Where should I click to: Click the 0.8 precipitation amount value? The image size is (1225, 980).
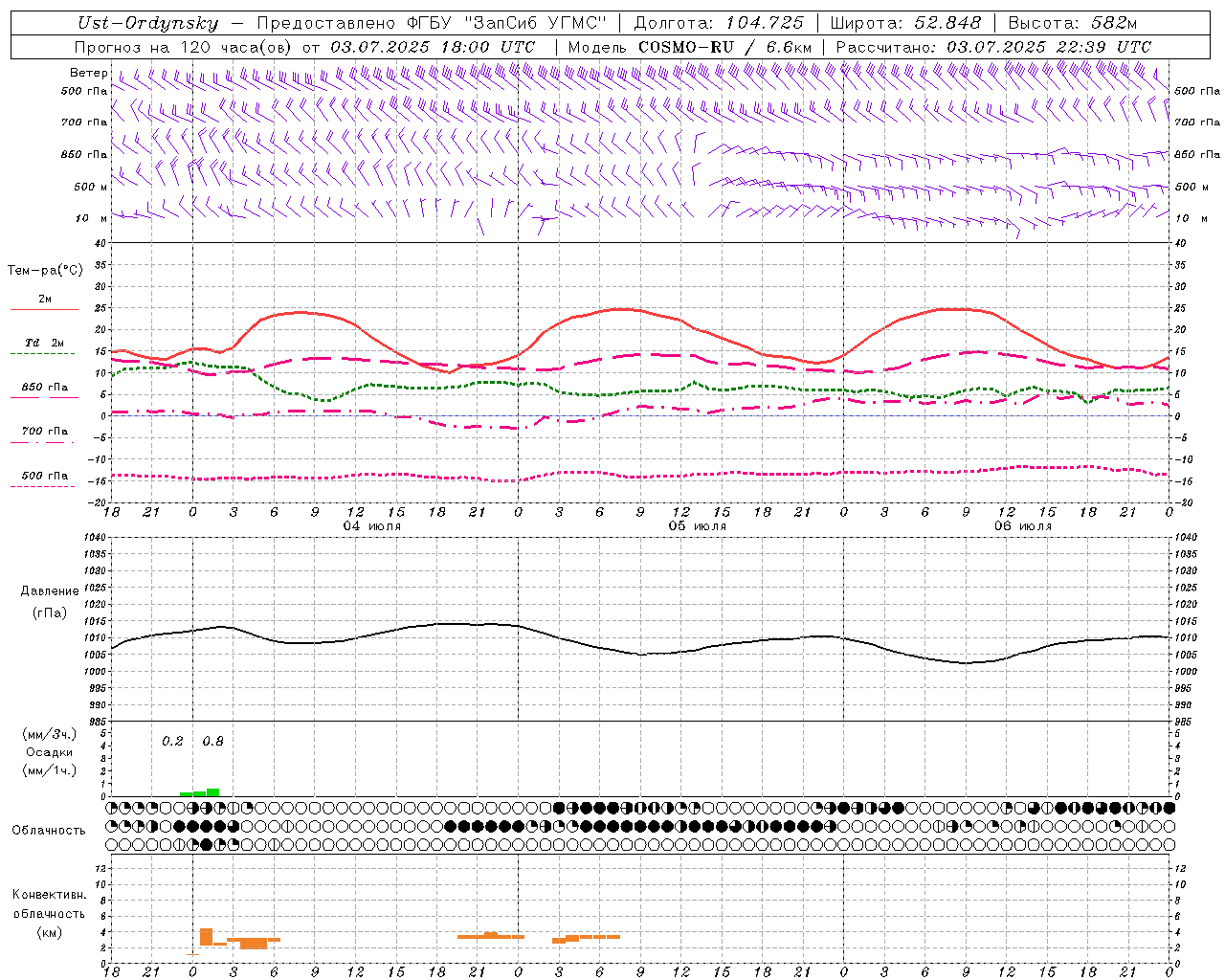[x=212, y=742]
